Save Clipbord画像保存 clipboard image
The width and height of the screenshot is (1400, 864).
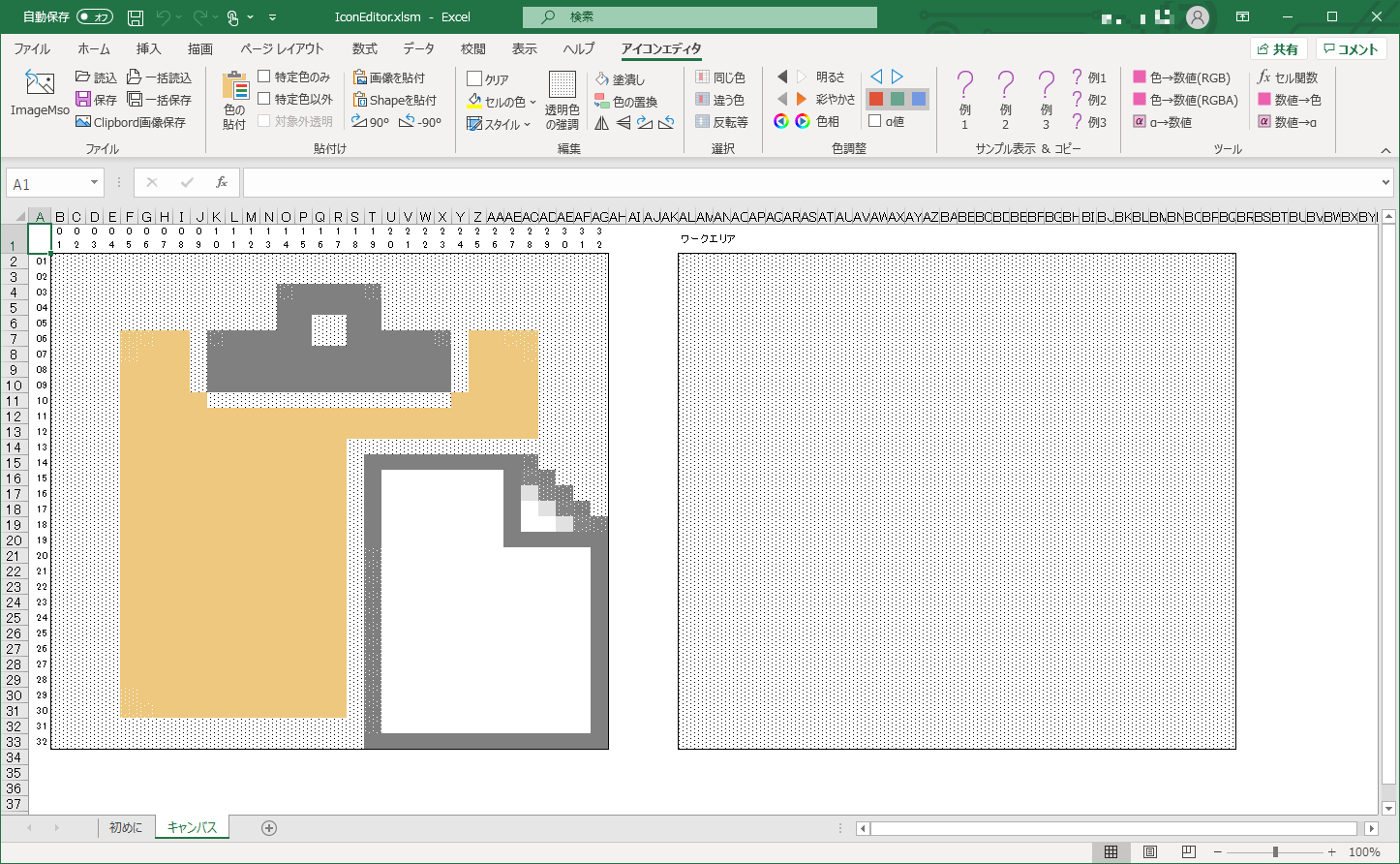(131, 122)
